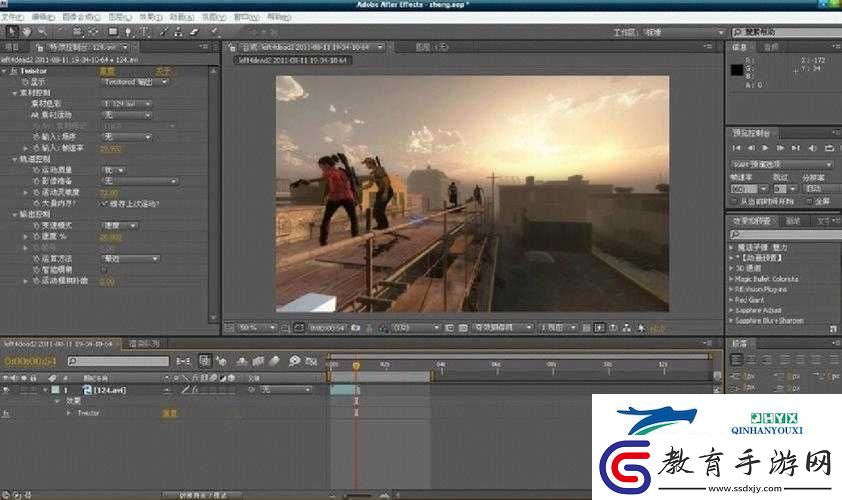Viewport: 842px width, 500px height.
Task: Open the 效果 menu
Action: pyautogui.click(x=150, y=17)
